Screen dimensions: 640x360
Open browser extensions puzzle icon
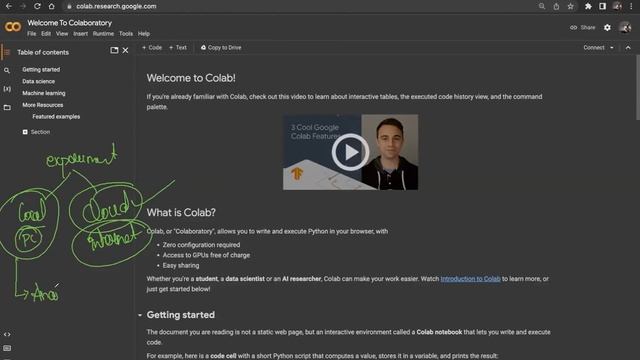[588, 6]
